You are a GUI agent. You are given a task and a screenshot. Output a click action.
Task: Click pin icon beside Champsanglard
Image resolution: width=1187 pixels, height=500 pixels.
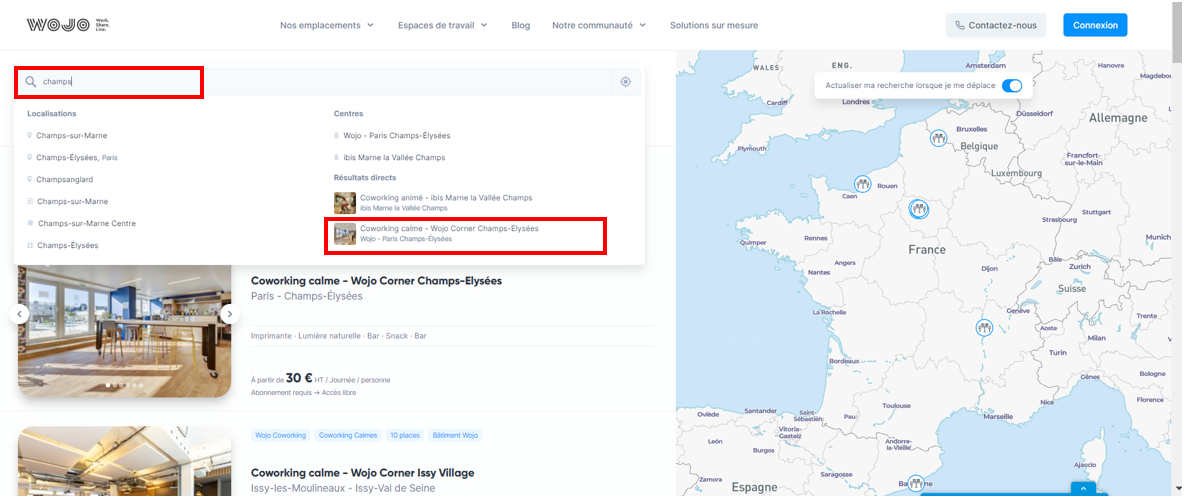(30, 180)
